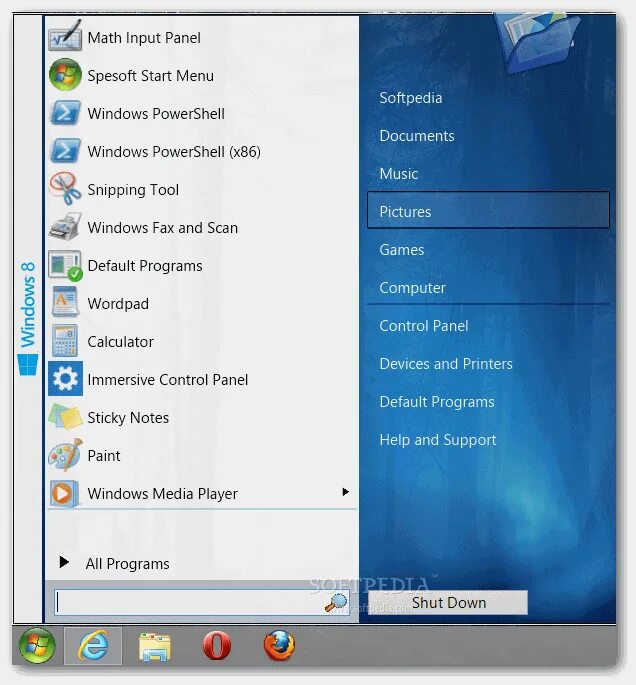Click the search magnifier icon
636x685 pixels.
point(335,602)
